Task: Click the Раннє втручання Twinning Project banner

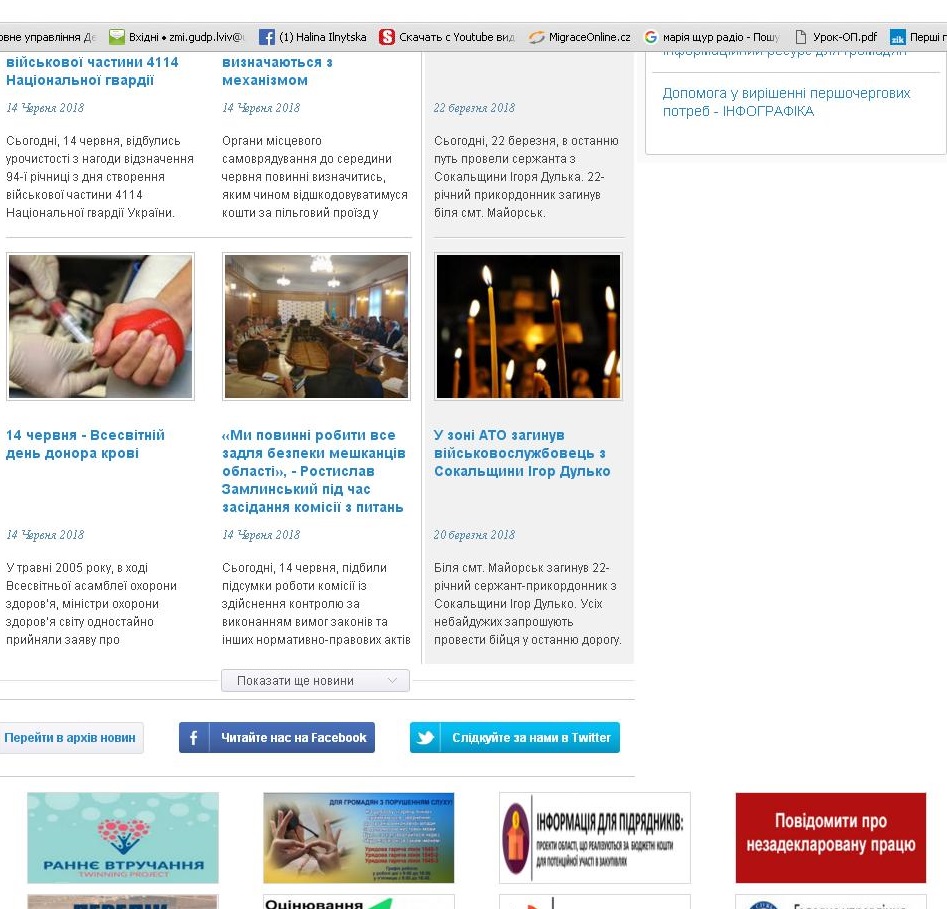Action: (x=123, y=838)
